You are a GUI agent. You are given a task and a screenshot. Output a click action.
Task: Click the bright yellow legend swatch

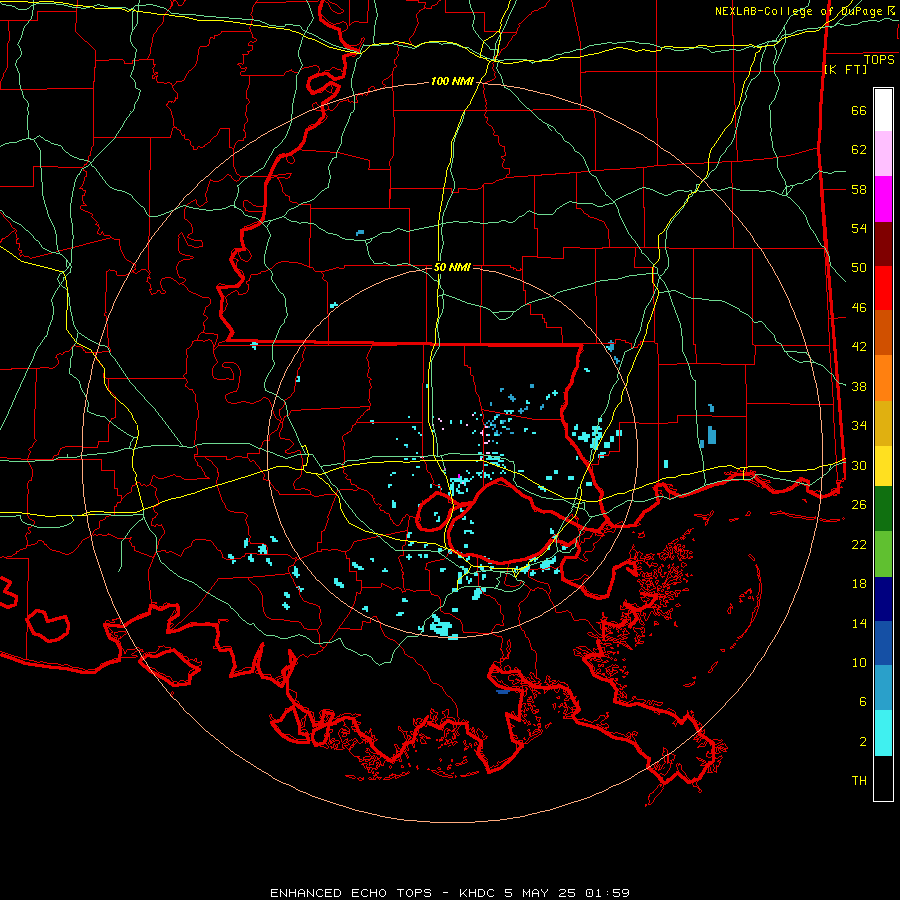click(x=883, y=466)
